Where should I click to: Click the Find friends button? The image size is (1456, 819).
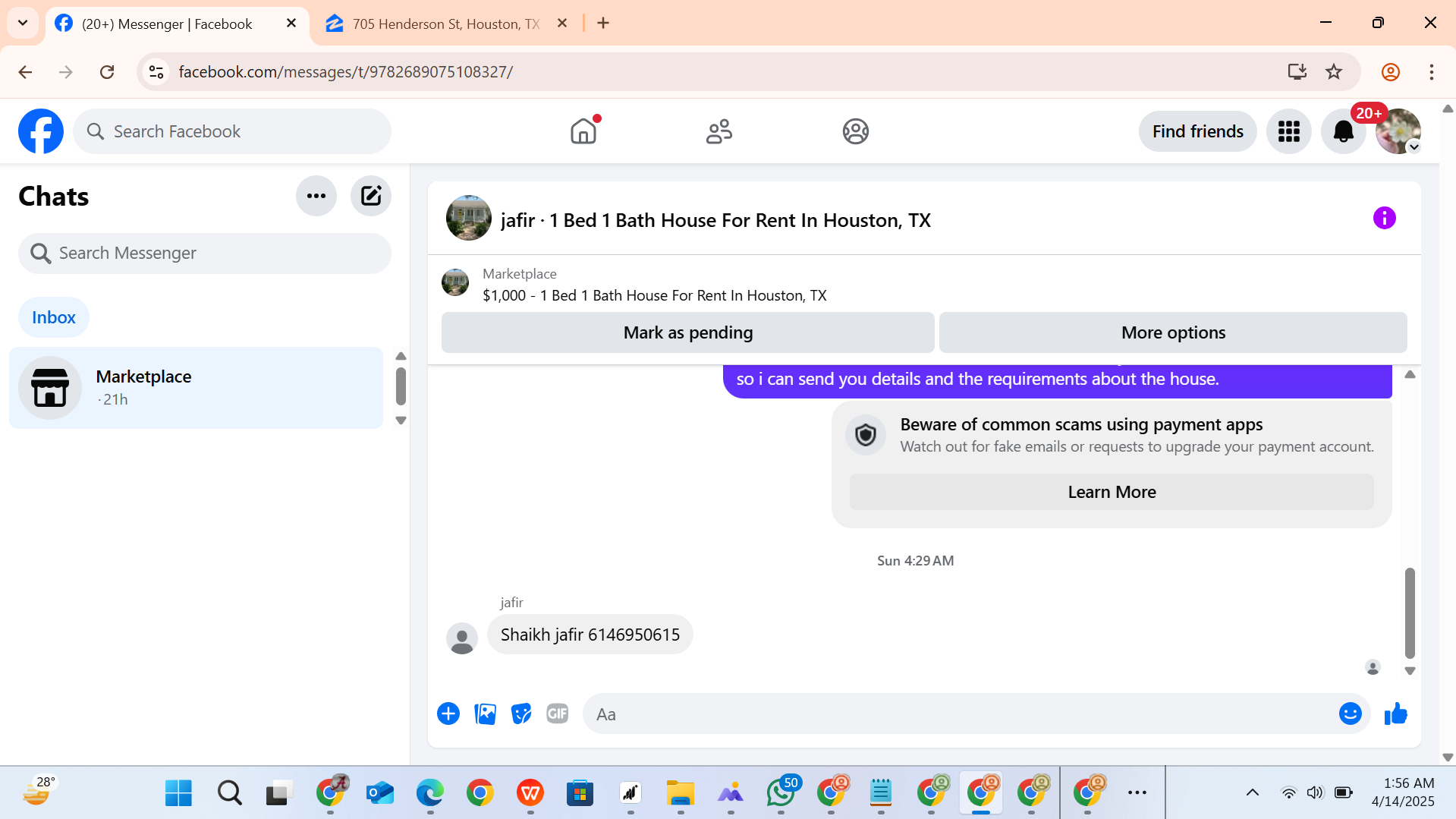point(1197,131)
